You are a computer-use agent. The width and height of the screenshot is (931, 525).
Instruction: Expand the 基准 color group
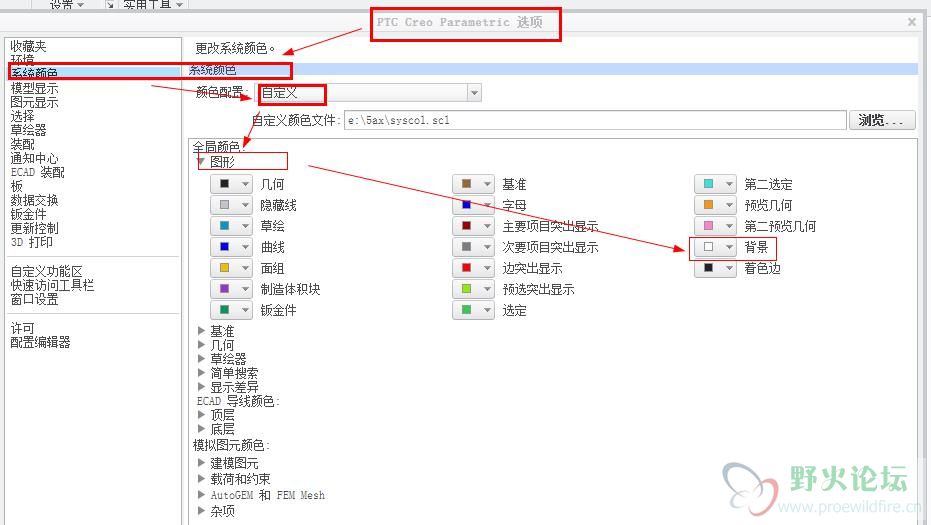(201, 331)
